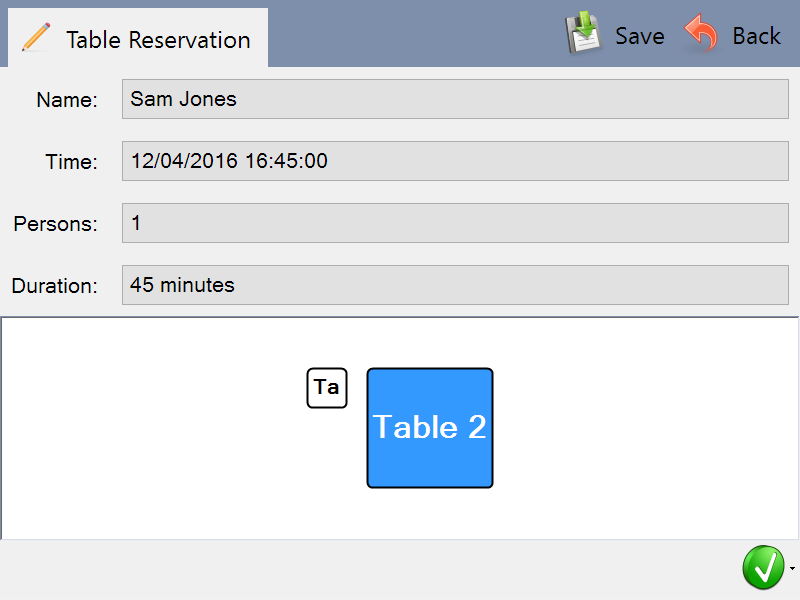Select the small white 'Ta' table
800x600 pixels.
tap(327, 388)
